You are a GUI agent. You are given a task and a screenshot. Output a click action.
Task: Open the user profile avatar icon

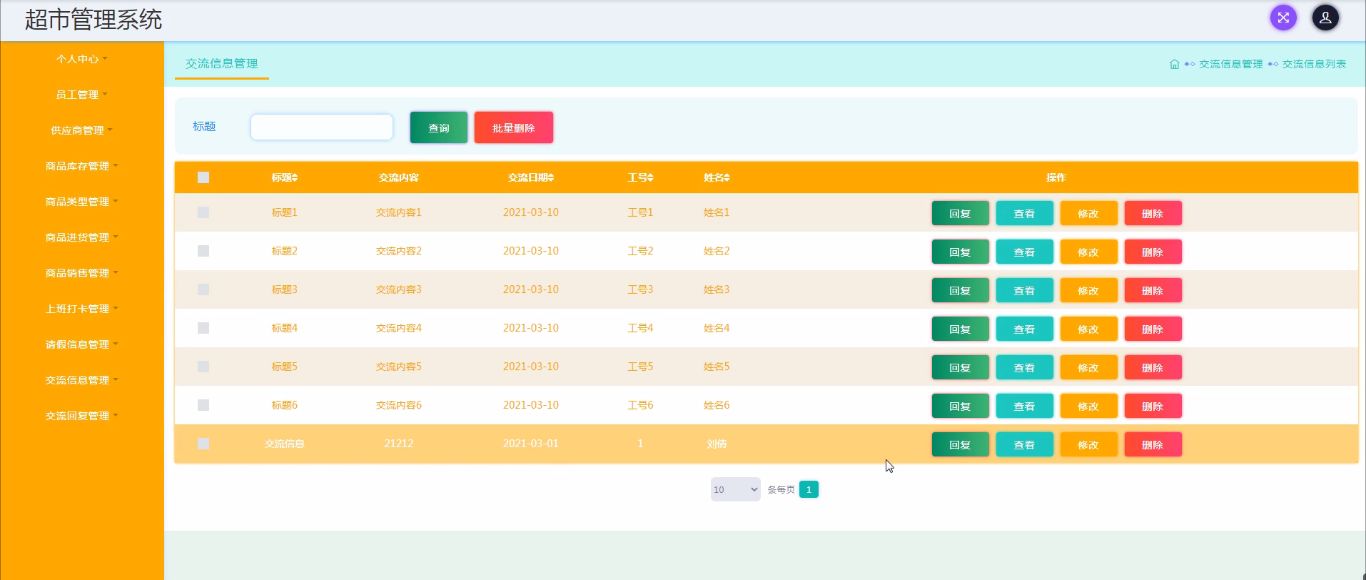tap(1325, 18)
